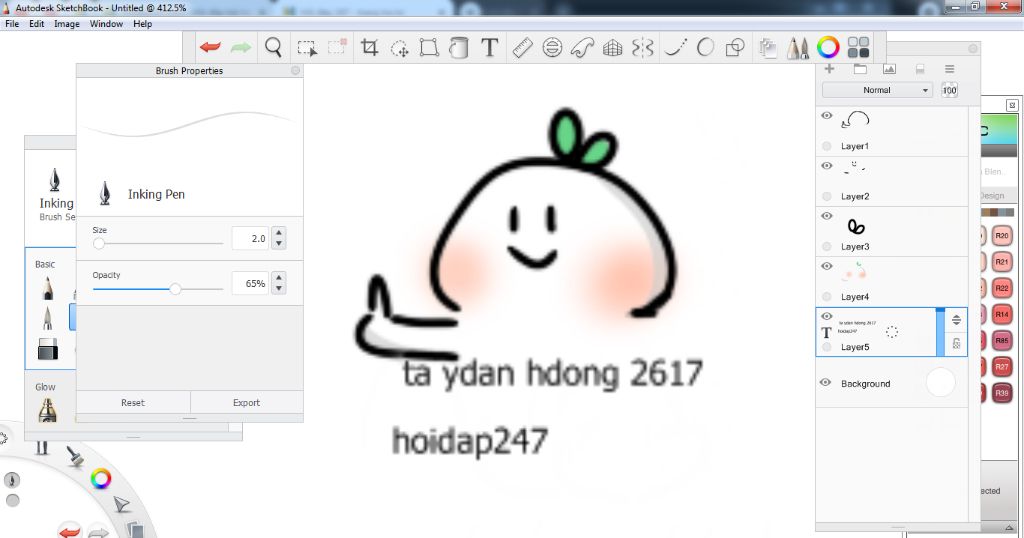Hide Layer4 with its eye icon
Viewport: 1024px width, 538px height.
827,266
